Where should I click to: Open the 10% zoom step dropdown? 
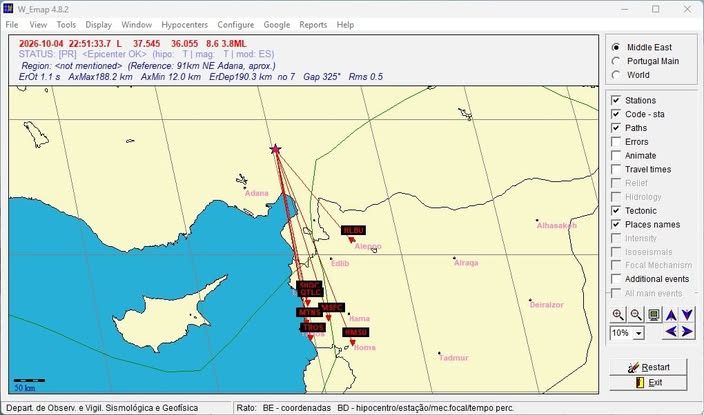639,333
